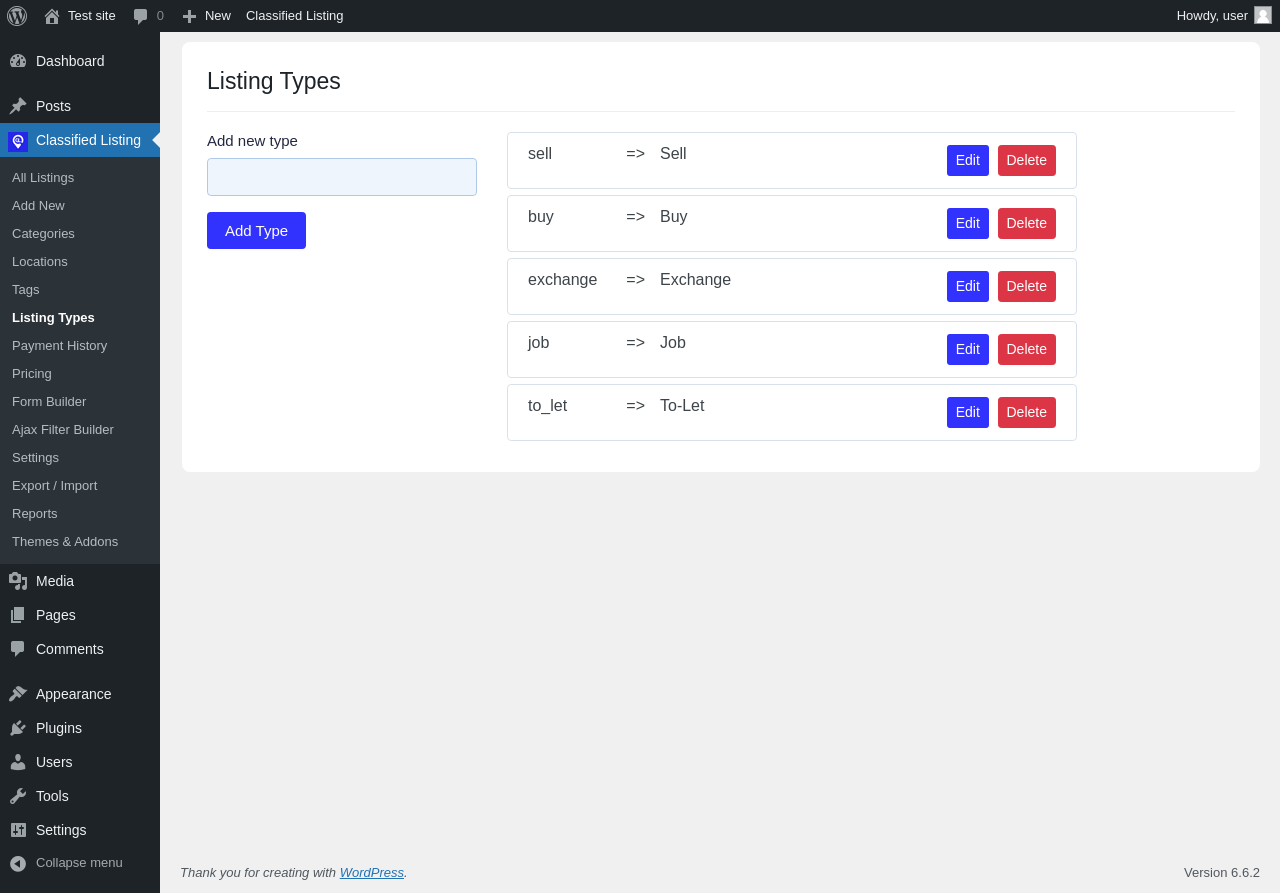
Task: Click the Plugins plug icon
Action: 18,728
